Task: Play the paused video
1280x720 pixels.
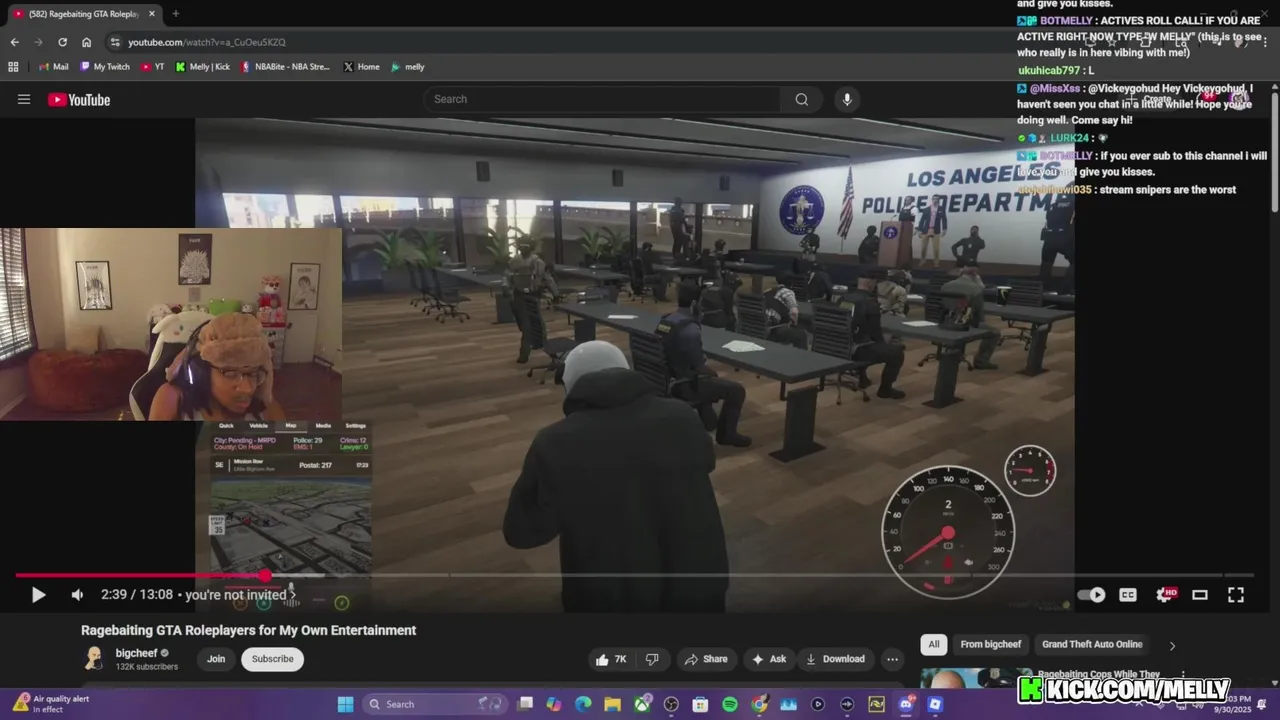Action: point(38,595)
